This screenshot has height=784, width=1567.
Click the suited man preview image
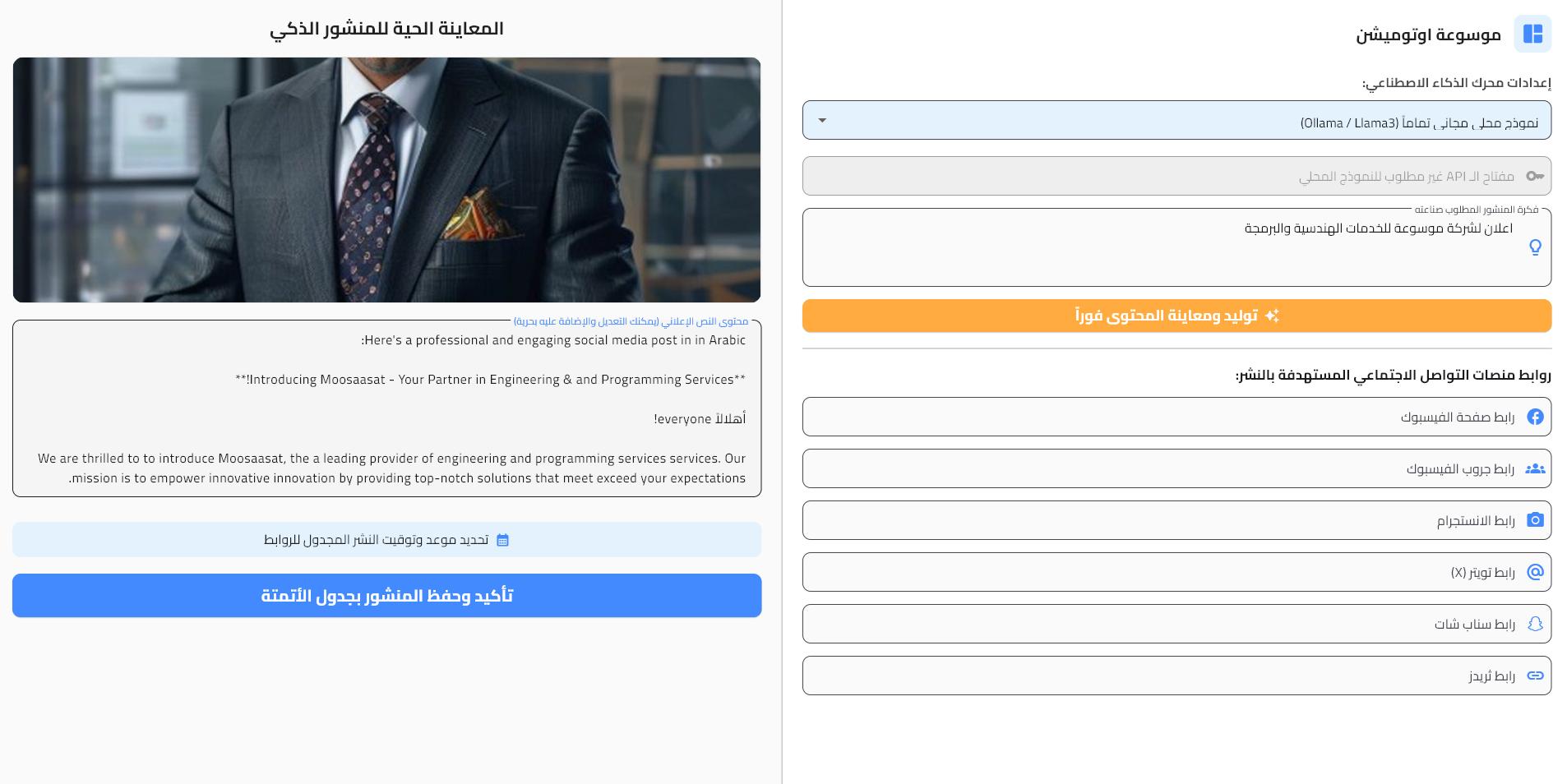click(386, 180)
